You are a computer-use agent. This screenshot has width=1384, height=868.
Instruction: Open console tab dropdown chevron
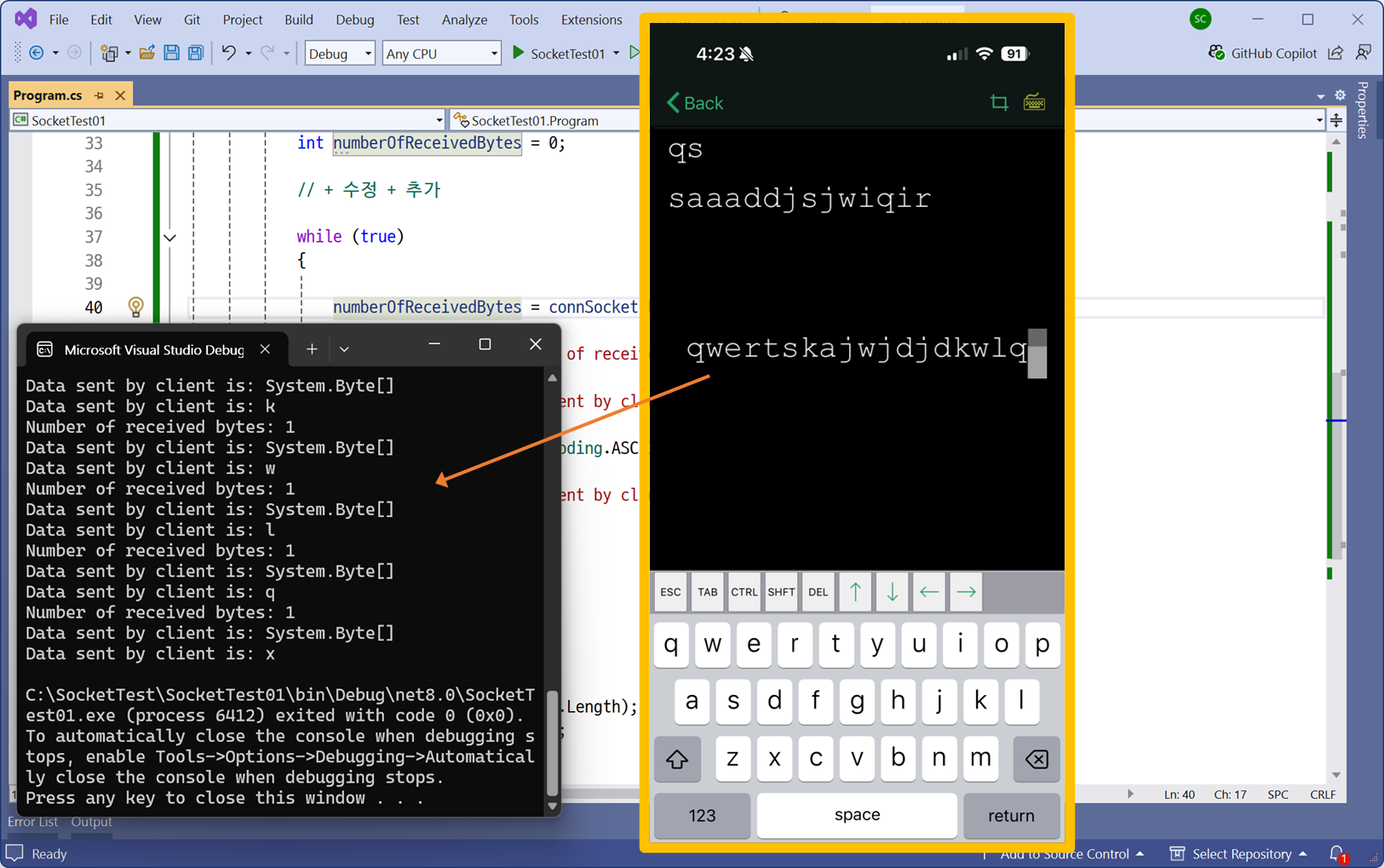[x=344, y=348]
